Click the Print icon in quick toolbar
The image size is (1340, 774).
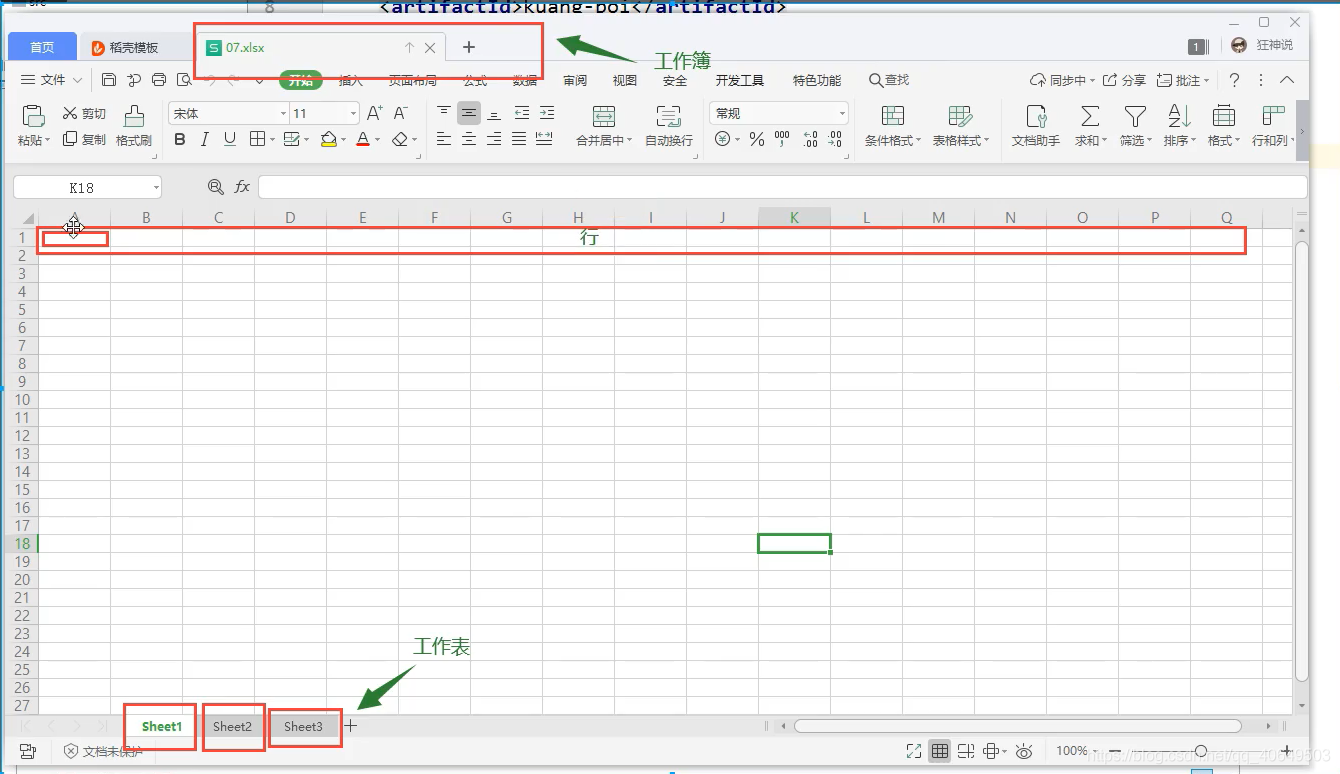click(x=159, y=80)
